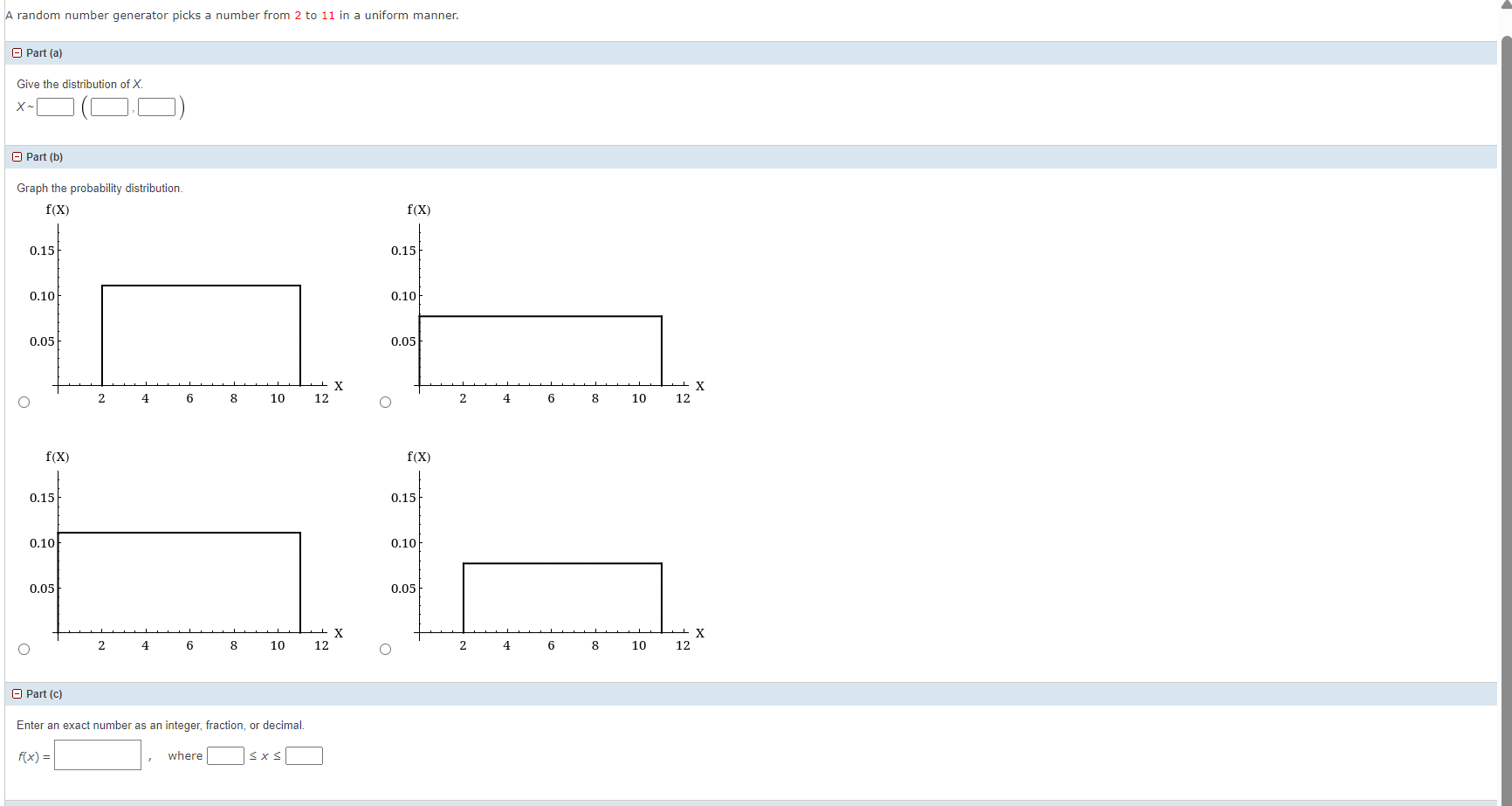The height and width of the screenshot is (806, 1512).
Task: Select graph with rectangle from 0 to 11 at 0.075
Action: point(385,403)
